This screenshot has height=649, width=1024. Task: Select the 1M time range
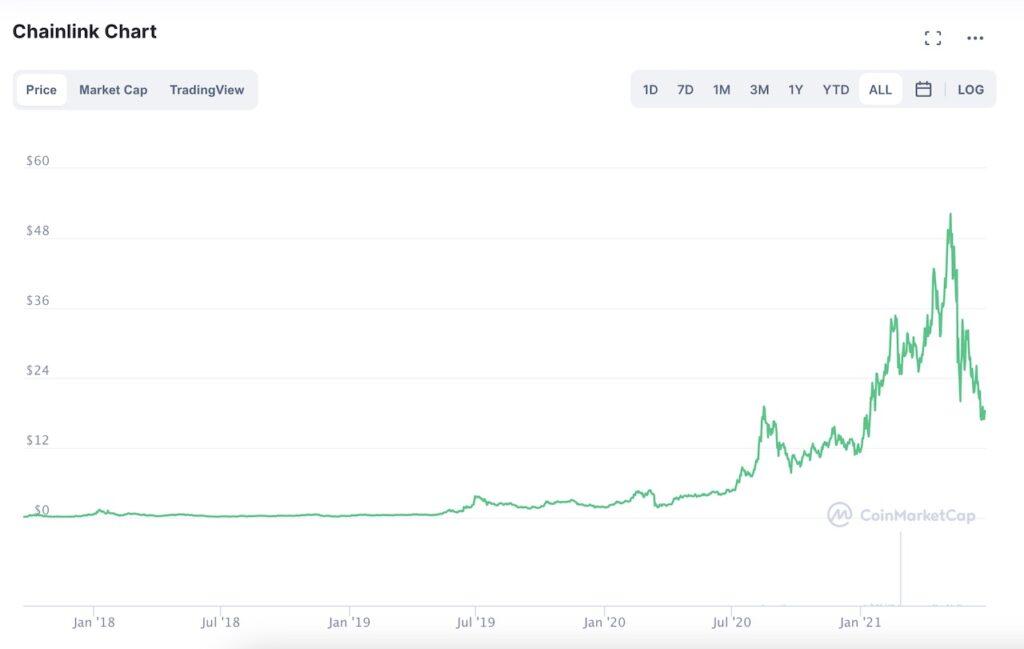tap(722, 89)
